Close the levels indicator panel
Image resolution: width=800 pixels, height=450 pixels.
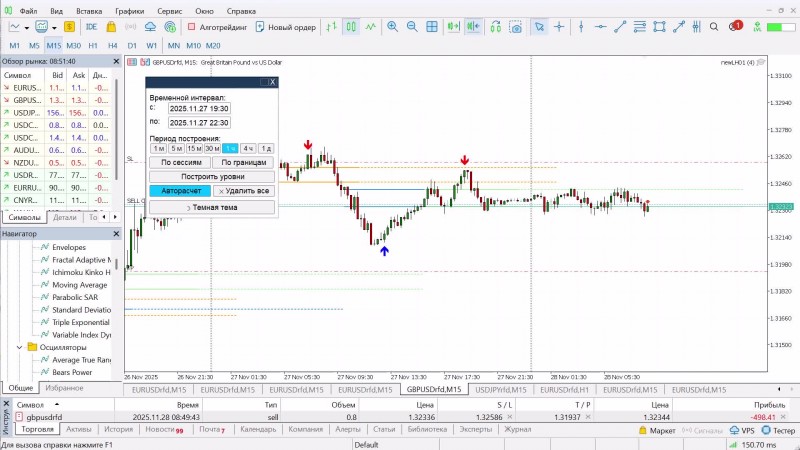pos(272,82)
